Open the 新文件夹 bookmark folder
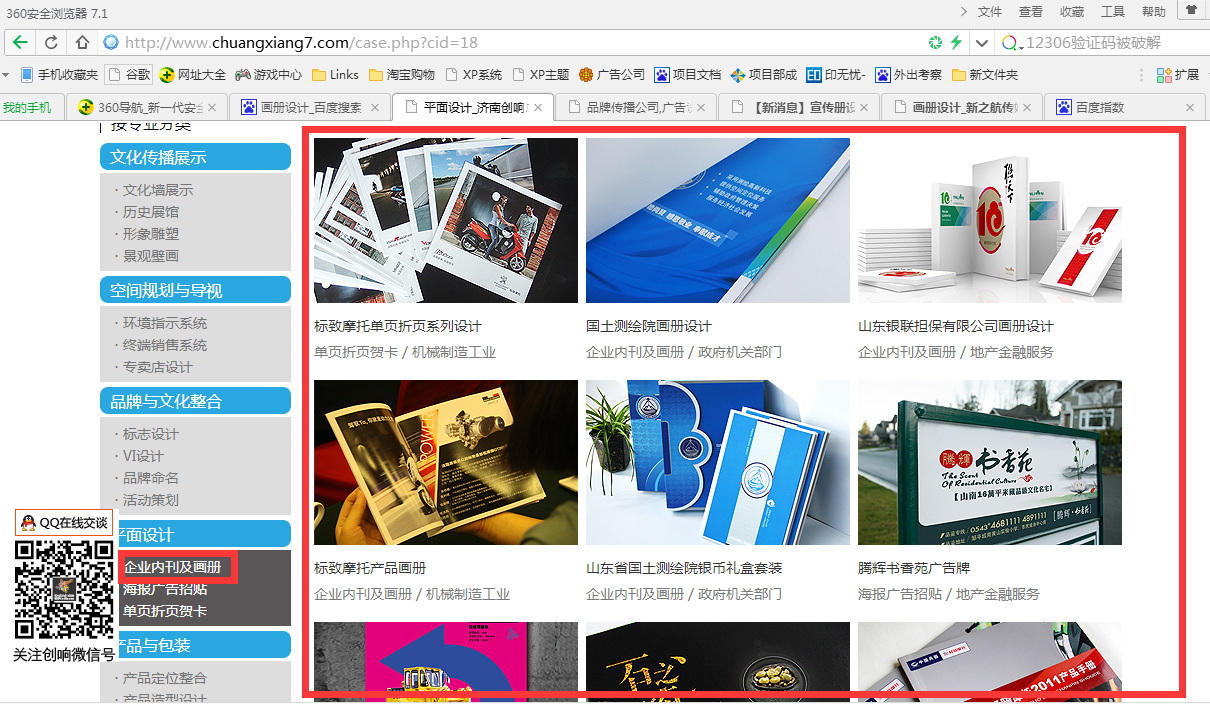Image resolution: width=1210 pixels, height=704 pixels. coord(985,74)
